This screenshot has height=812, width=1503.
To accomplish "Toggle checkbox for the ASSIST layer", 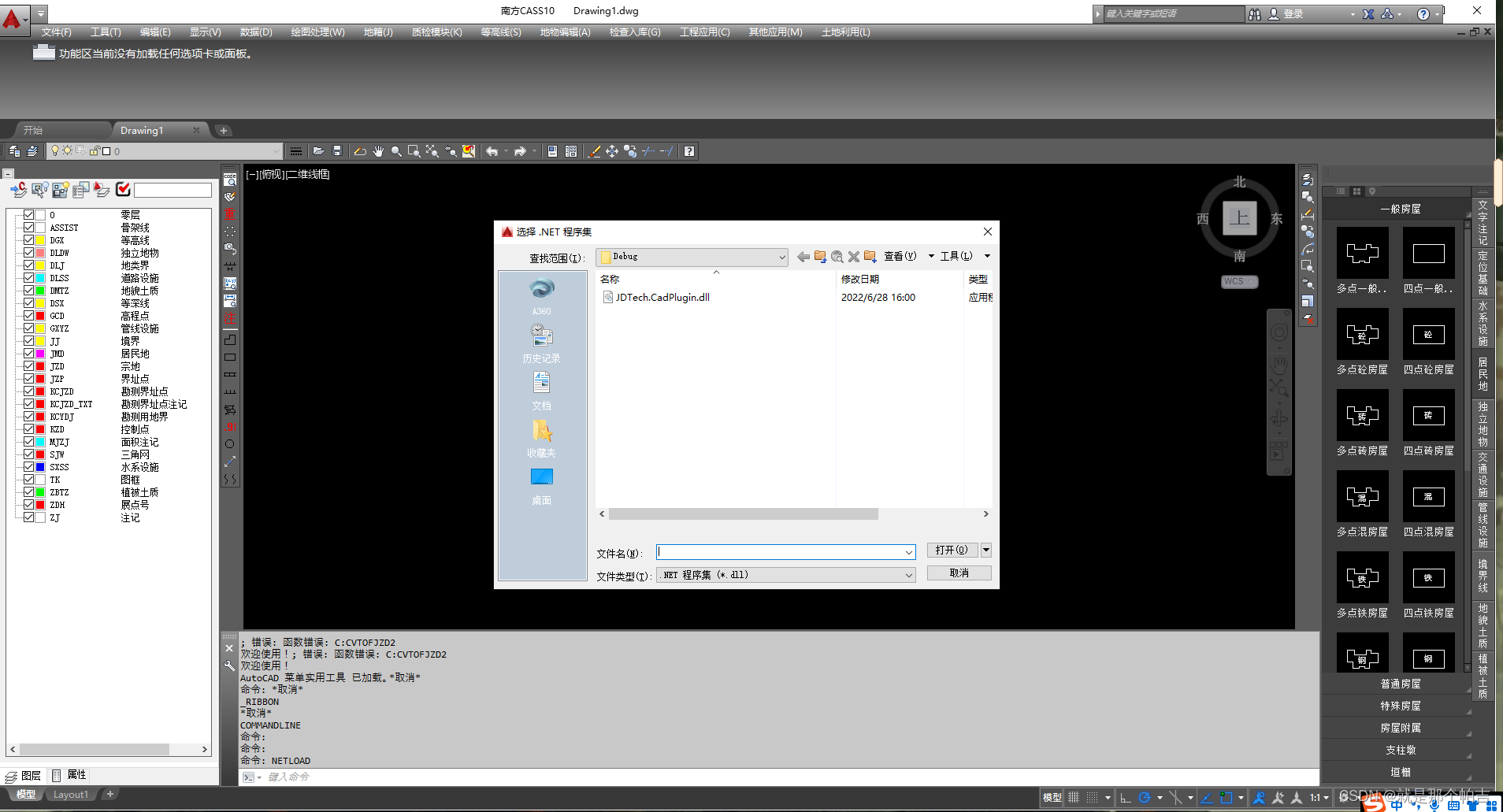I will tap(28, 228).
